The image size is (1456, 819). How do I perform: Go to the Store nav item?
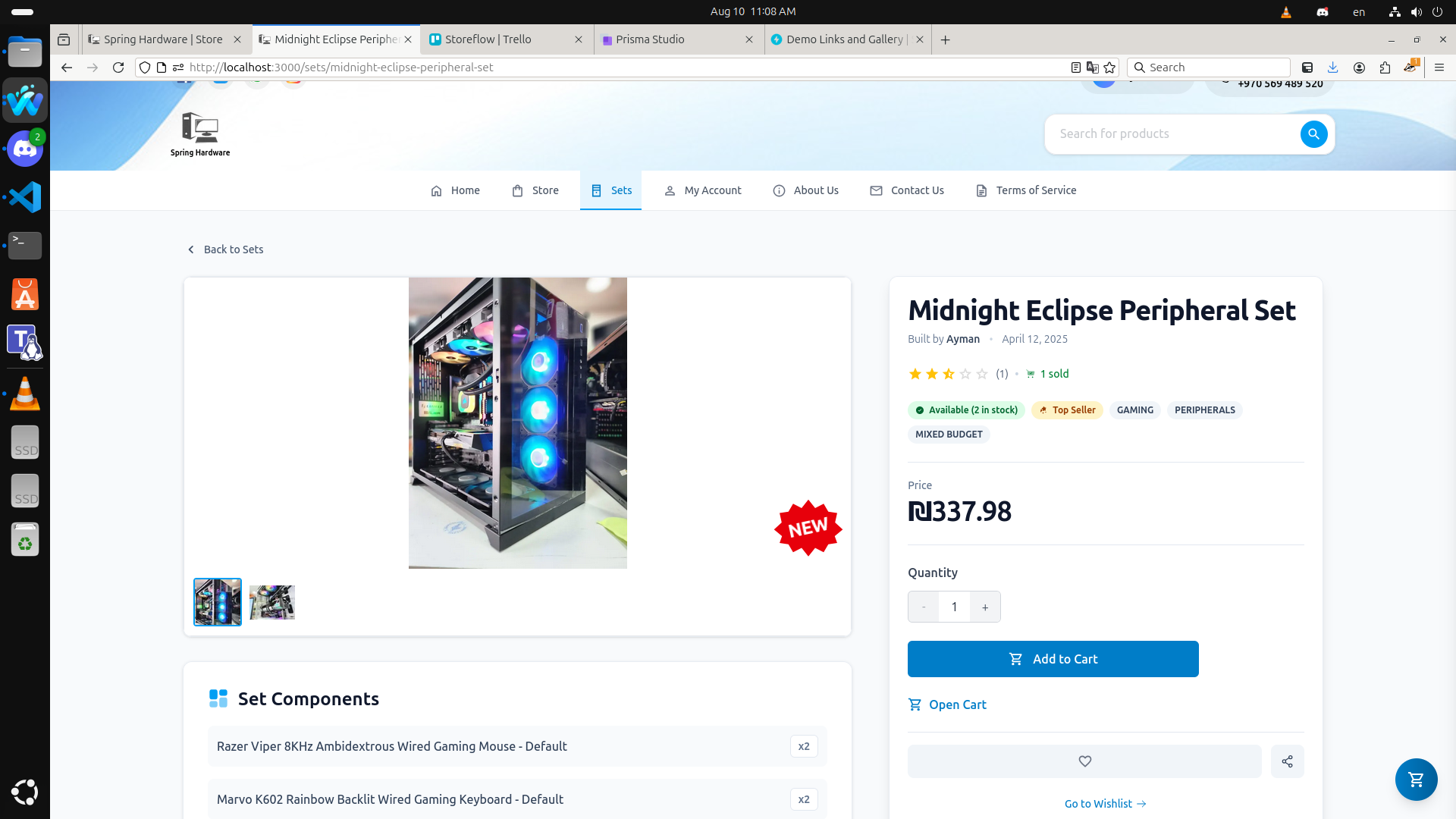point(535,190)
